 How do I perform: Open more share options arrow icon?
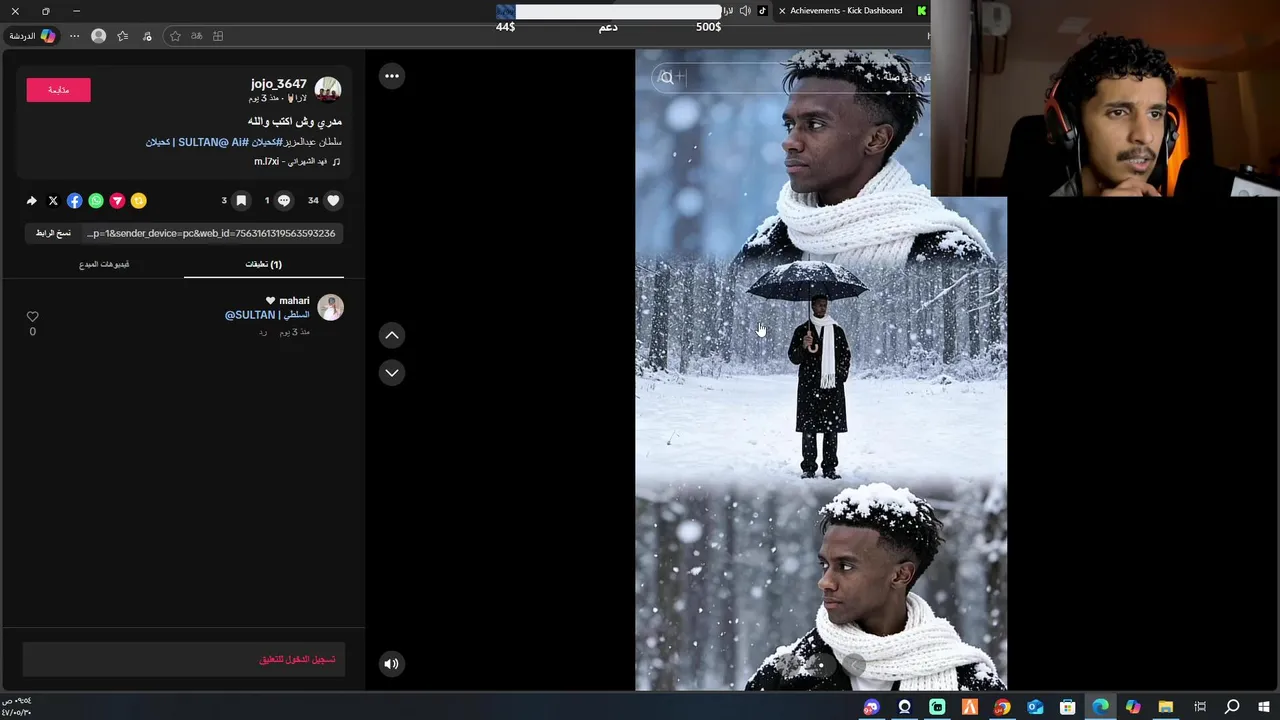coord(32,201)
